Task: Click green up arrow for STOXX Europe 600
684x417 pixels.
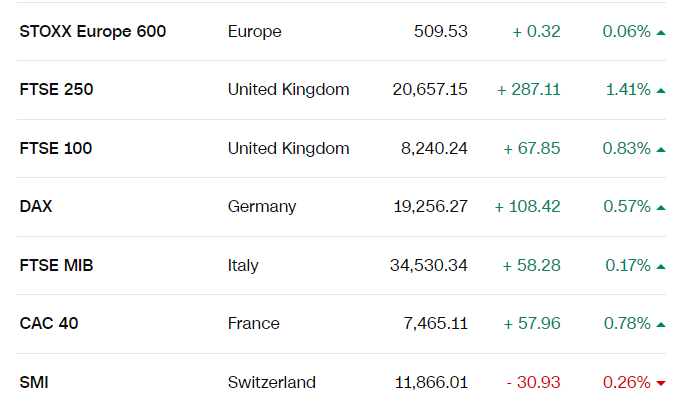Action: [x=661, y=32]
